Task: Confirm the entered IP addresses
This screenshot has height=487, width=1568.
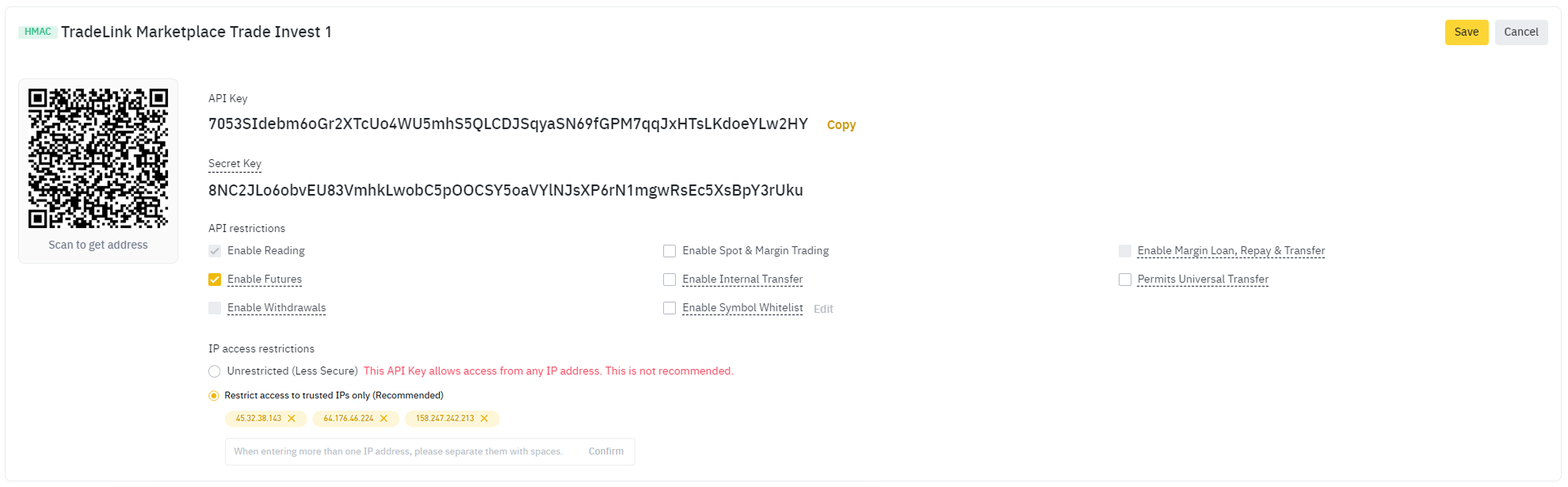Action: 606,451
